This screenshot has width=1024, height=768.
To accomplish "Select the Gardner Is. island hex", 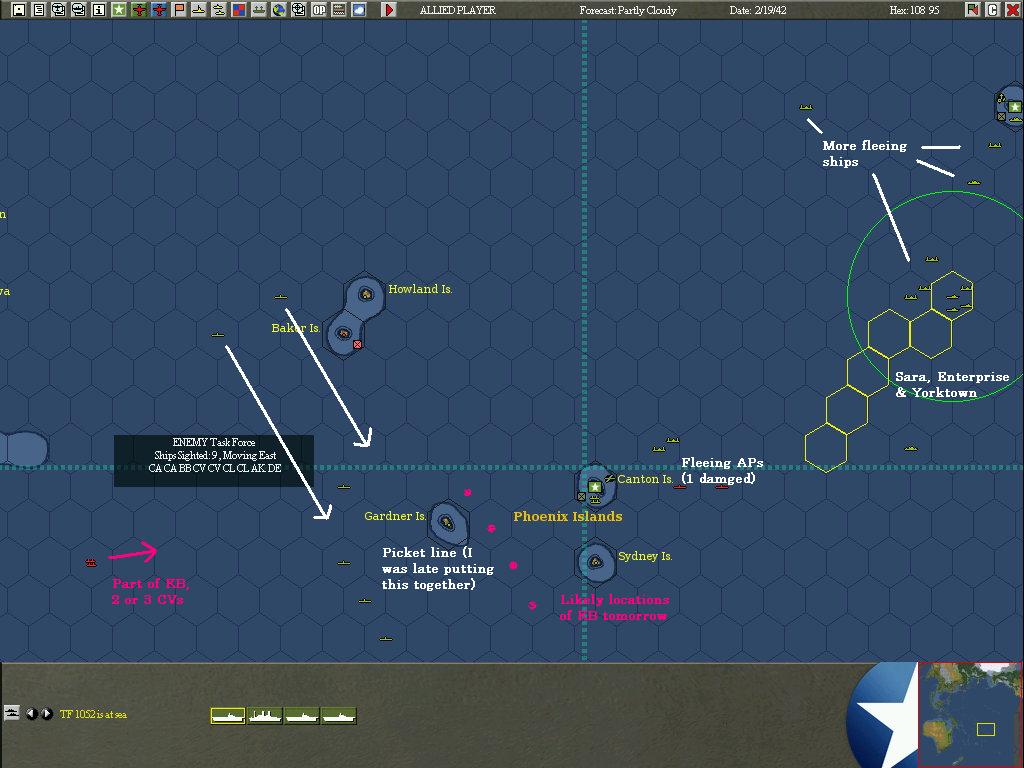I will [447, 522].
